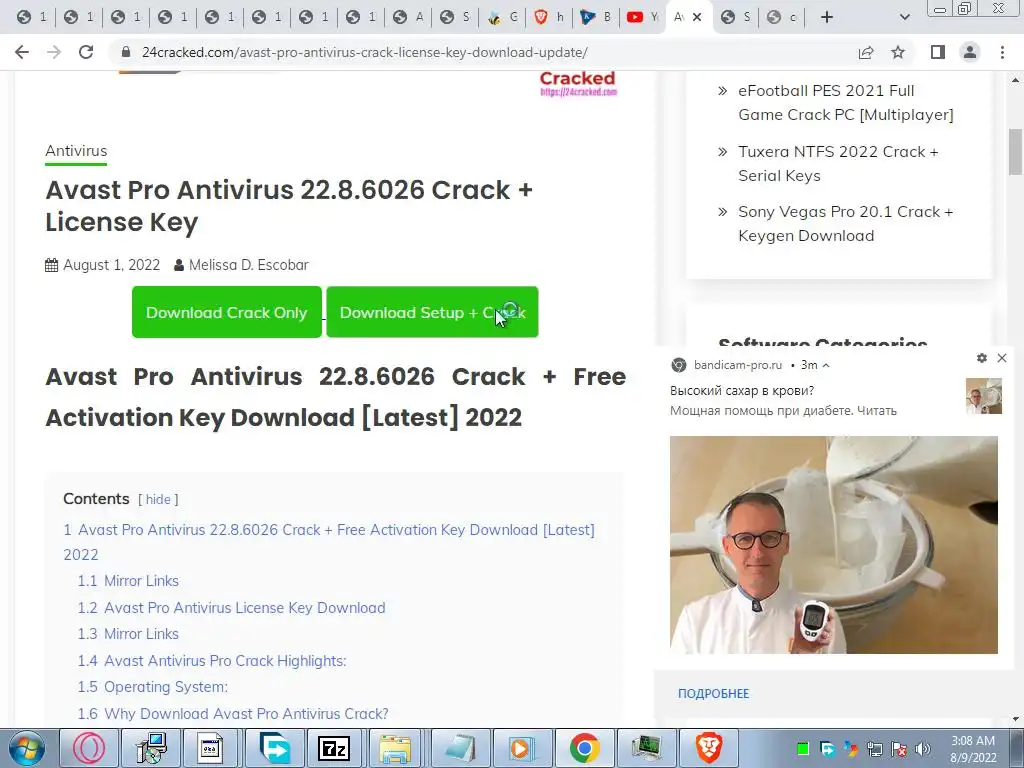Open the media player taskbar icon
The image size is (1024, 768).
tap(522, 748)
